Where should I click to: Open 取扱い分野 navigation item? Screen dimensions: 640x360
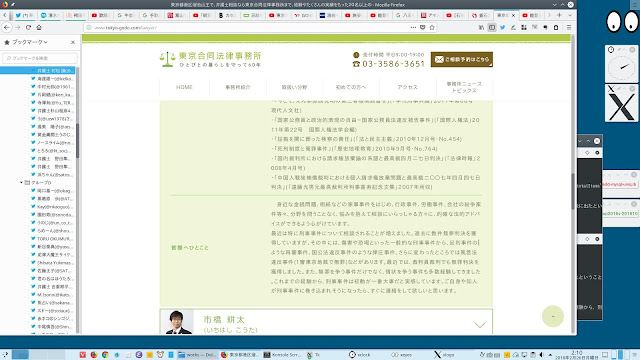pos(294,87)
